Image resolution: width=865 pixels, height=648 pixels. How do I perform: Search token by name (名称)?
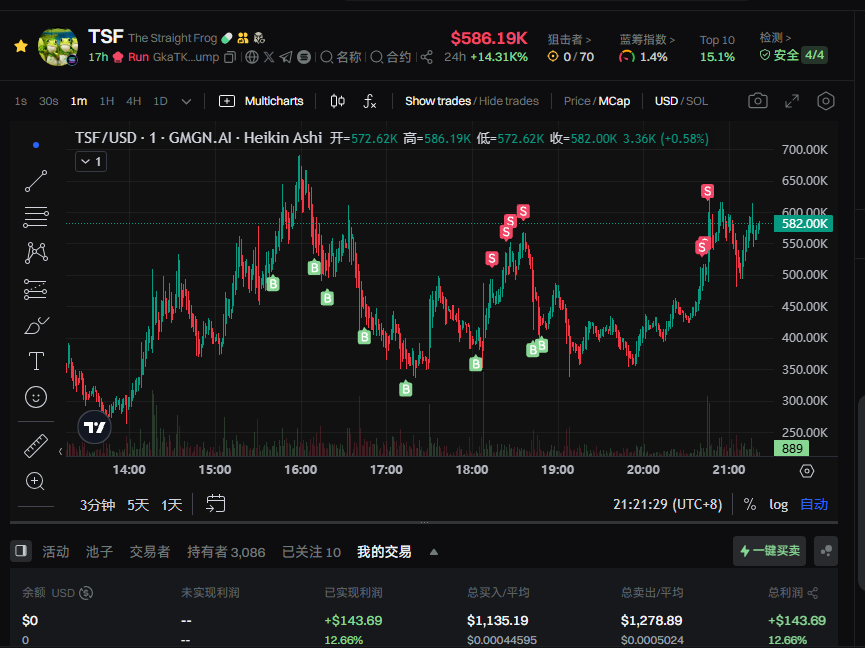[340, 57]
